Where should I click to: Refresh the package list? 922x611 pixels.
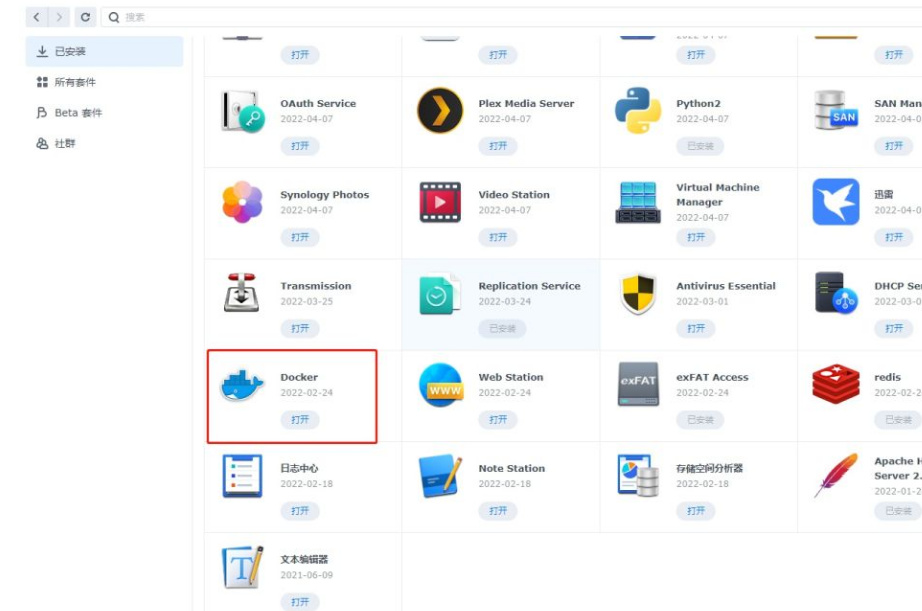[x=85, y=17]
